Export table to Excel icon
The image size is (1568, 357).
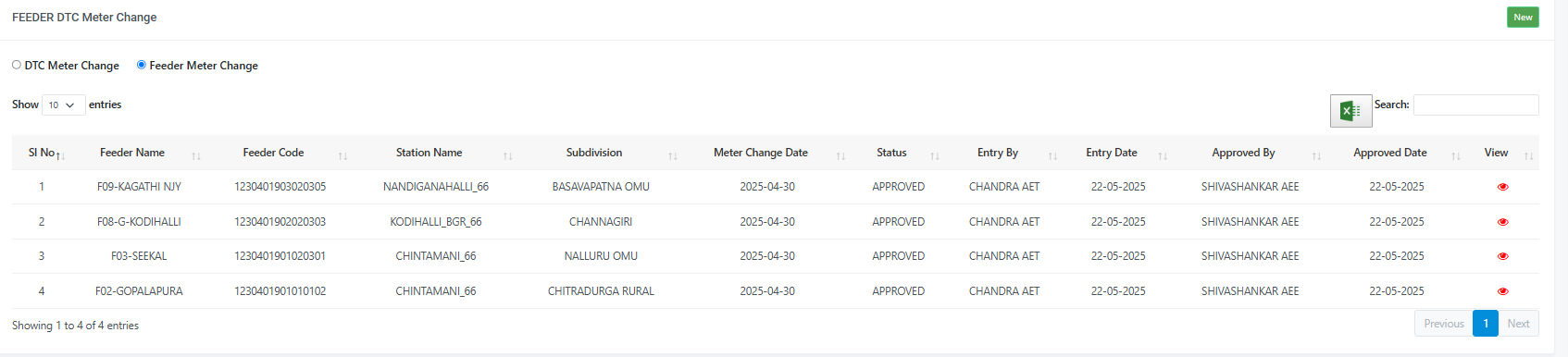(1350, 111)
